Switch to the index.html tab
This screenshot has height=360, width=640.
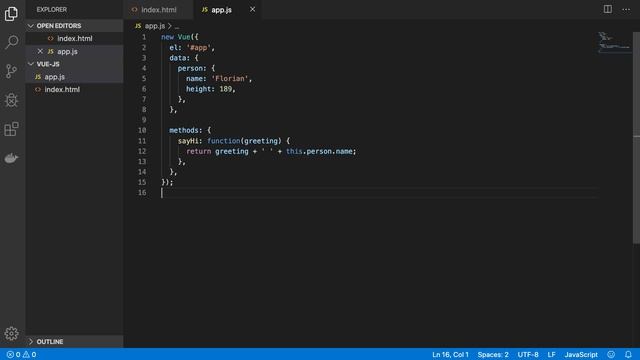tap(158, 9)
